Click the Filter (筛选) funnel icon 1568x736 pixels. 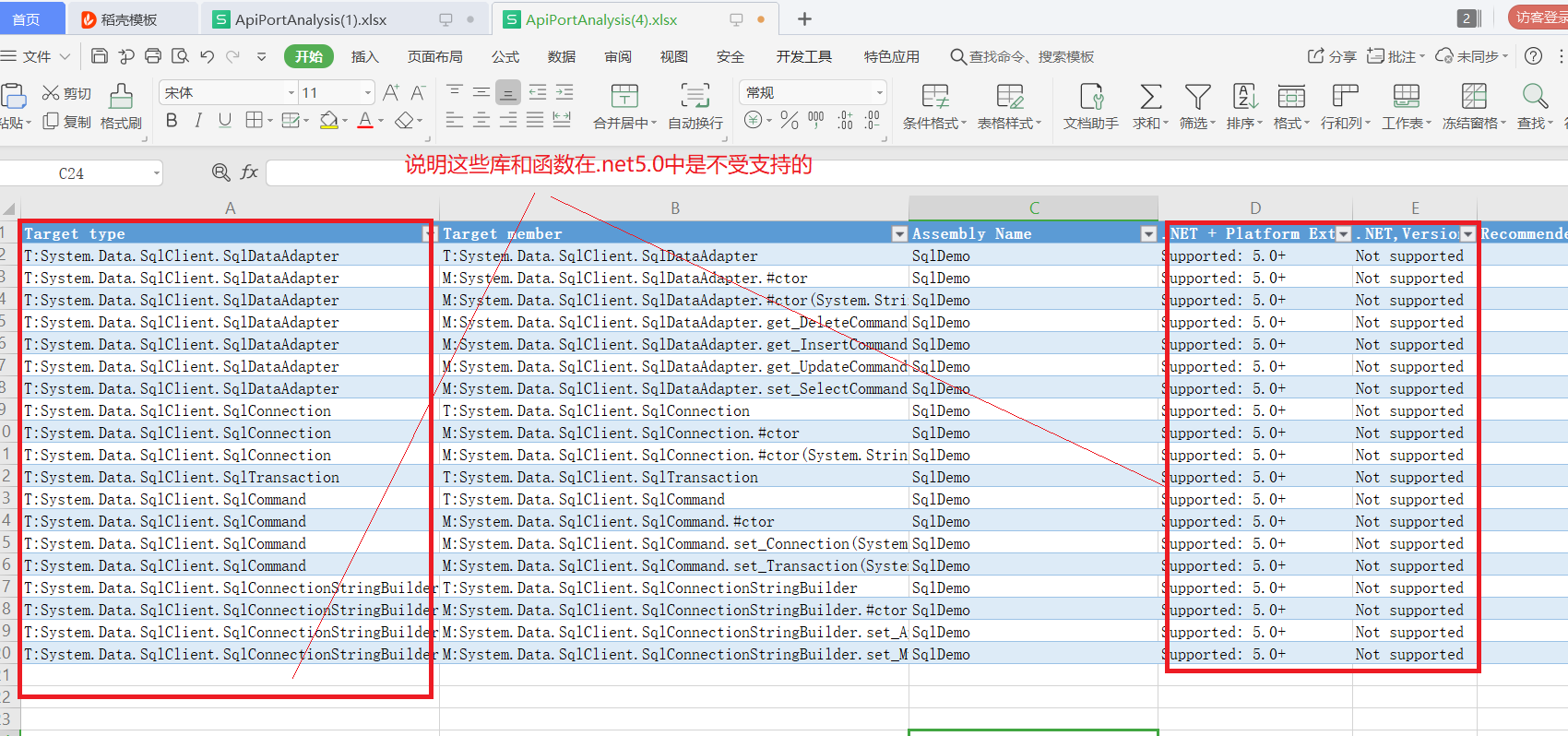1197,96
